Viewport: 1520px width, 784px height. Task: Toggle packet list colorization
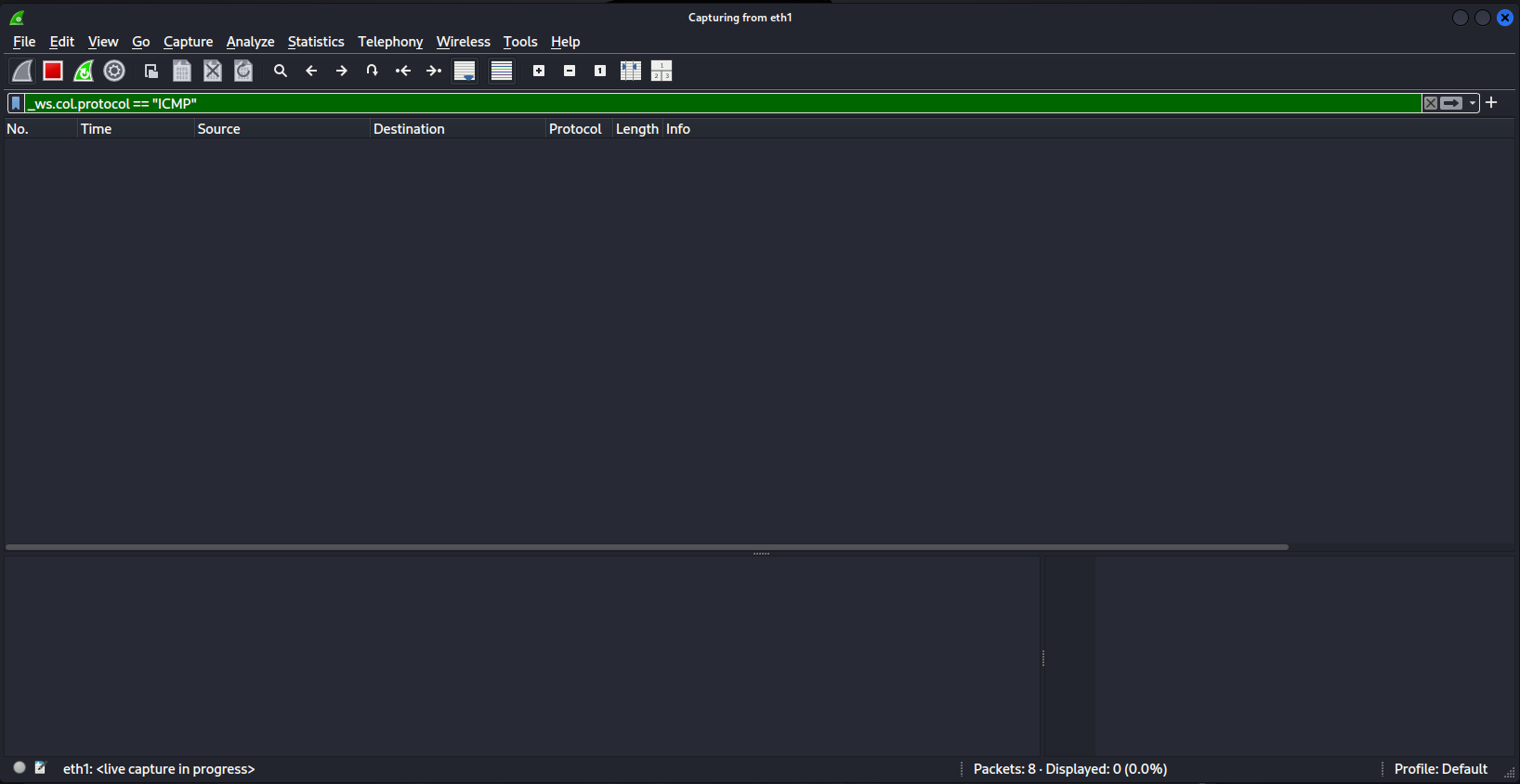point(502,71)
